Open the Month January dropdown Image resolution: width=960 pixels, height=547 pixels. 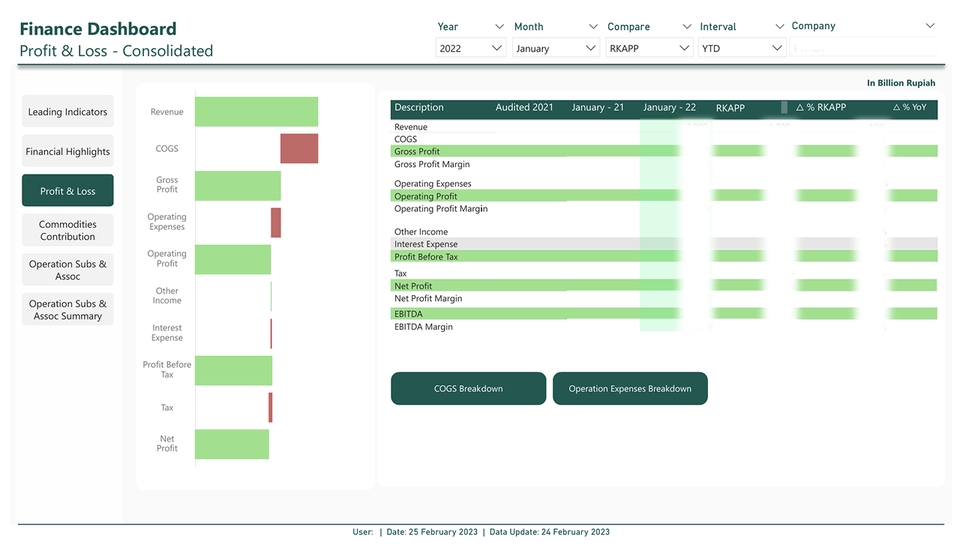pos(556,48)
